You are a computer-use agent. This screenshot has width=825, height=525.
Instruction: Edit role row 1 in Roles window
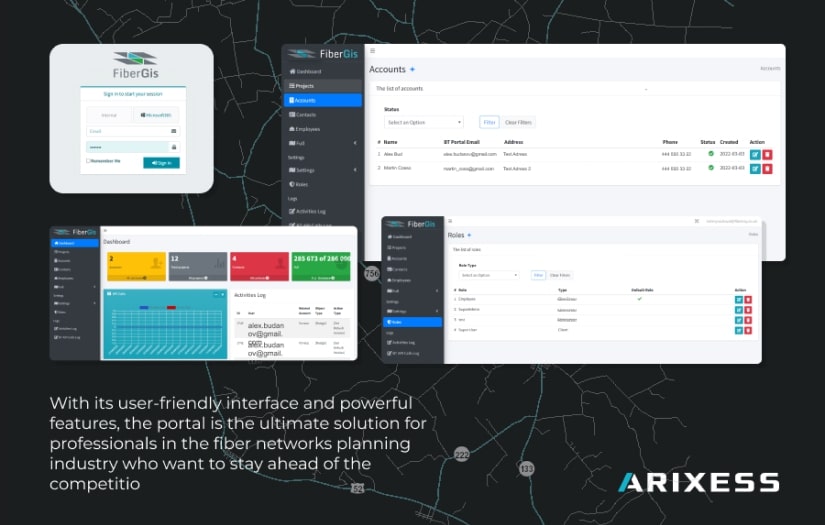(739, 300)
